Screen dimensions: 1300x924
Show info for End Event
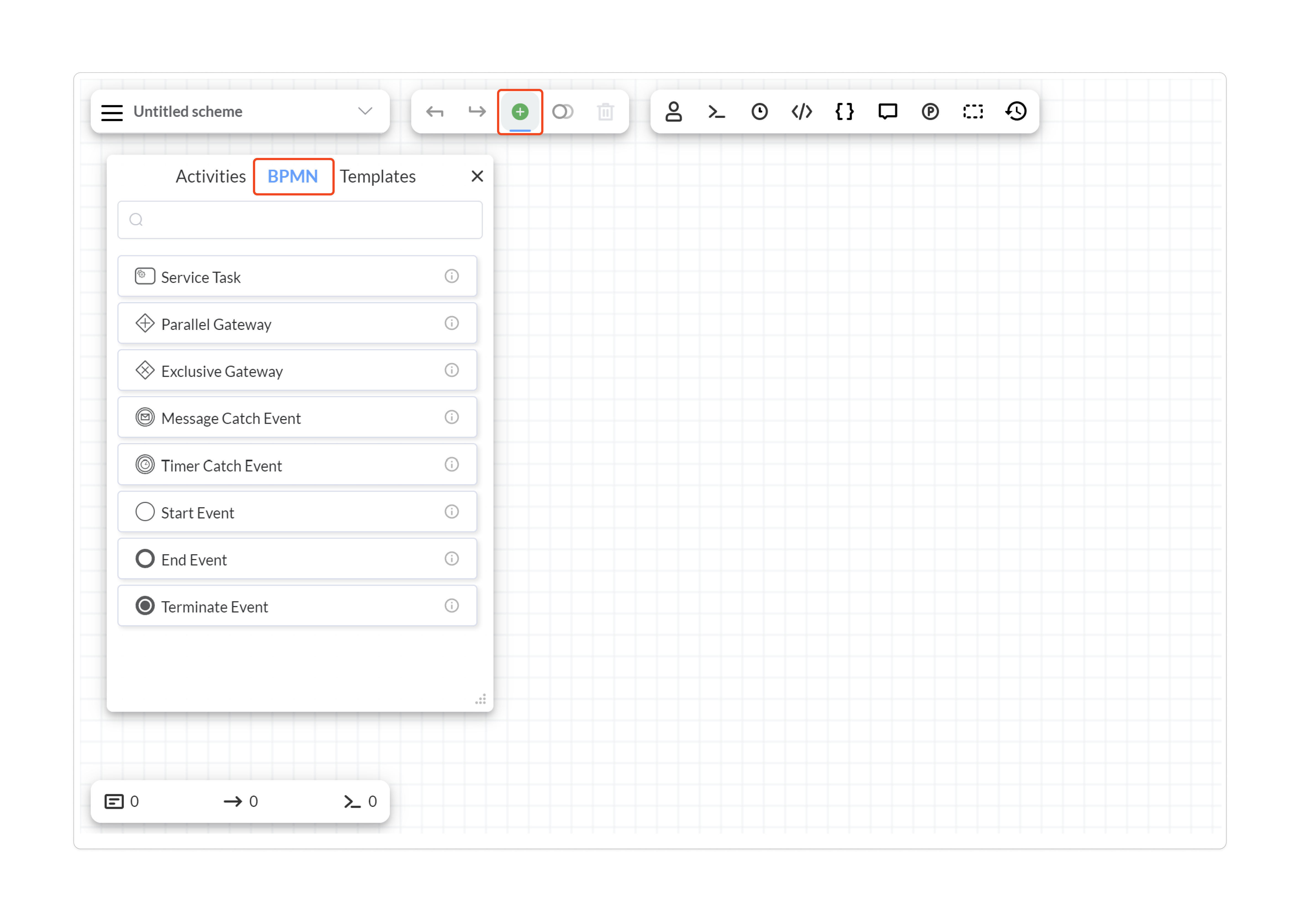pyautogui.click(x=452, y=559)
